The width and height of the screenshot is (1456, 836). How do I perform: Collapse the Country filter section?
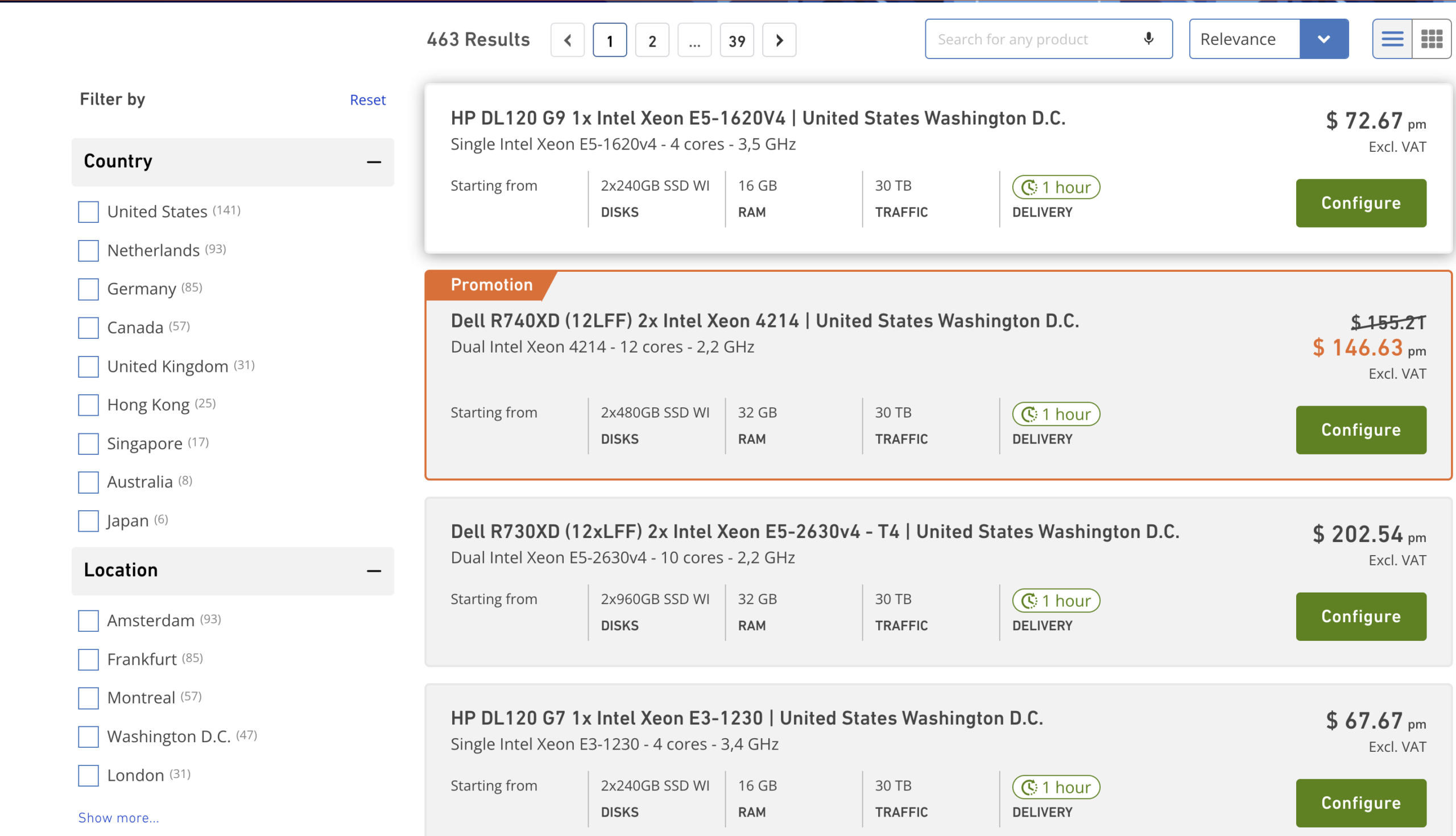(x=374, y=162)
